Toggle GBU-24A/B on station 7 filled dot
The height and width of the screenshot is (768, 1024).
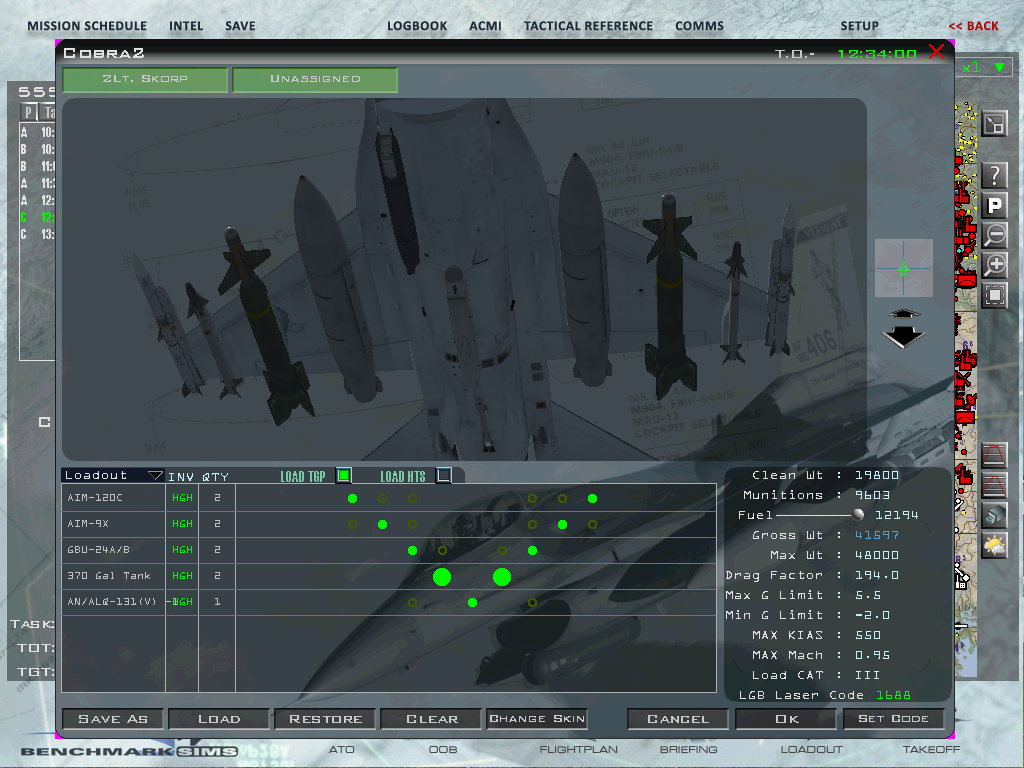click(532, 551)
